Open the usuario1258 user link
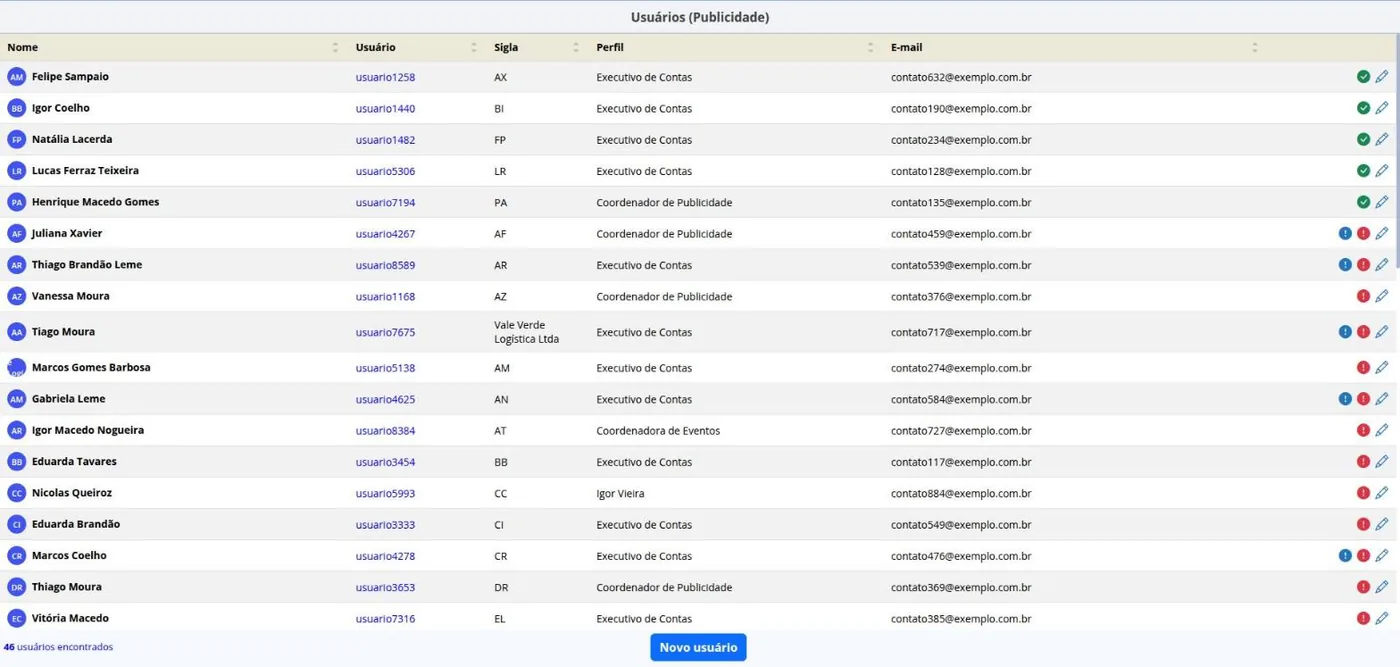1400x667 pixels. click(385, 77)
